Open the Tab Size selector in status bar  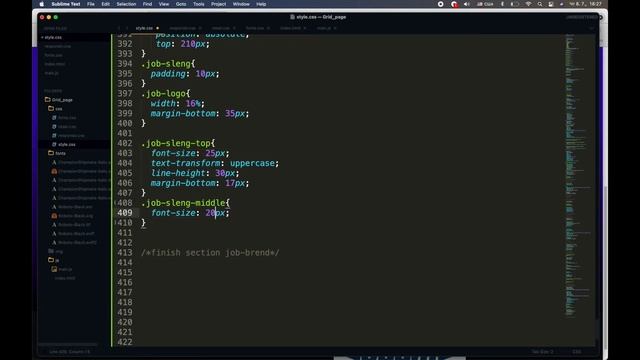coord(542,351)
